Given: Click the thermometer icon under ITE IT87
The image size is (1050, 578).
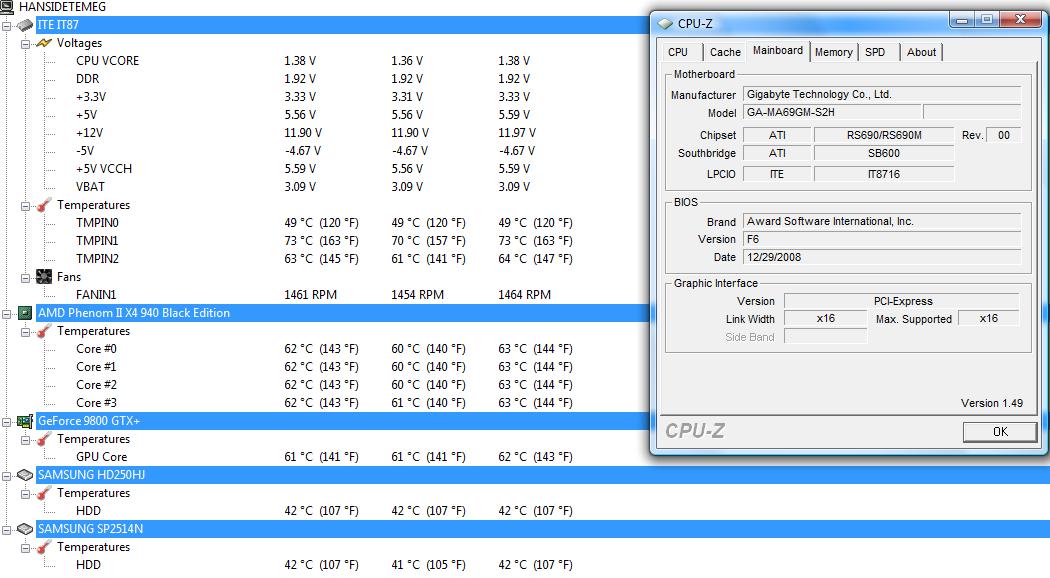Looking at the screenshot, I should coord(44,205).
